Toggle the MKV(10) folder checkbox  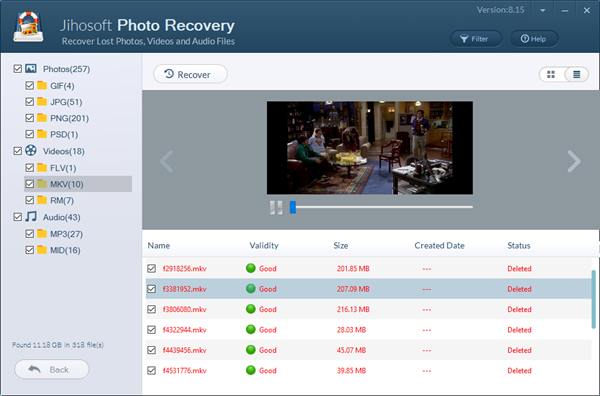[29, 184]
